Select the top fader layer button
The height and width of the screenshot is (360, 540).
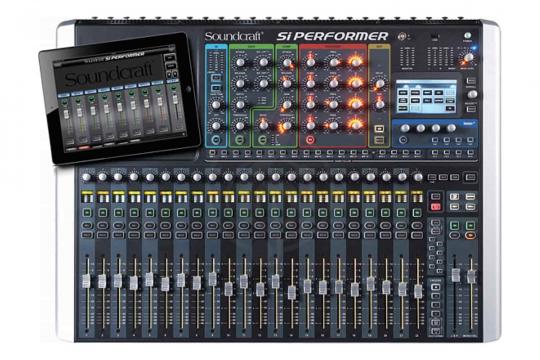[436, 287]
